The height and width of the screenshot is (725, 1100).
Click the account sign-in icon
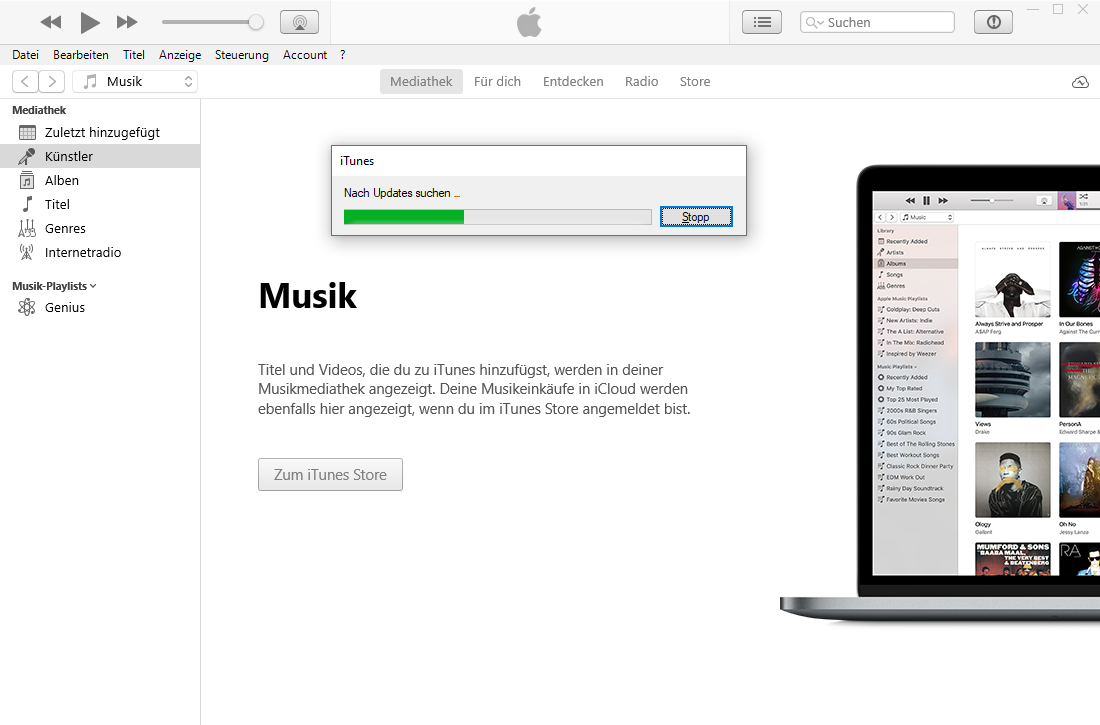tap(992, 21)
